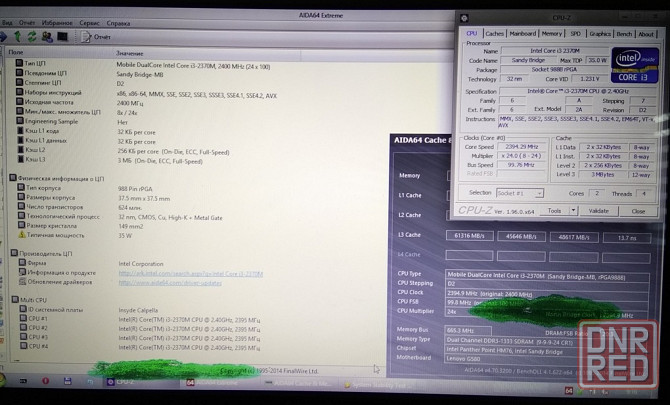670x405 pixels.
Task: Click the green Refresh arrows toolbar icon
Action: point(32,37)
